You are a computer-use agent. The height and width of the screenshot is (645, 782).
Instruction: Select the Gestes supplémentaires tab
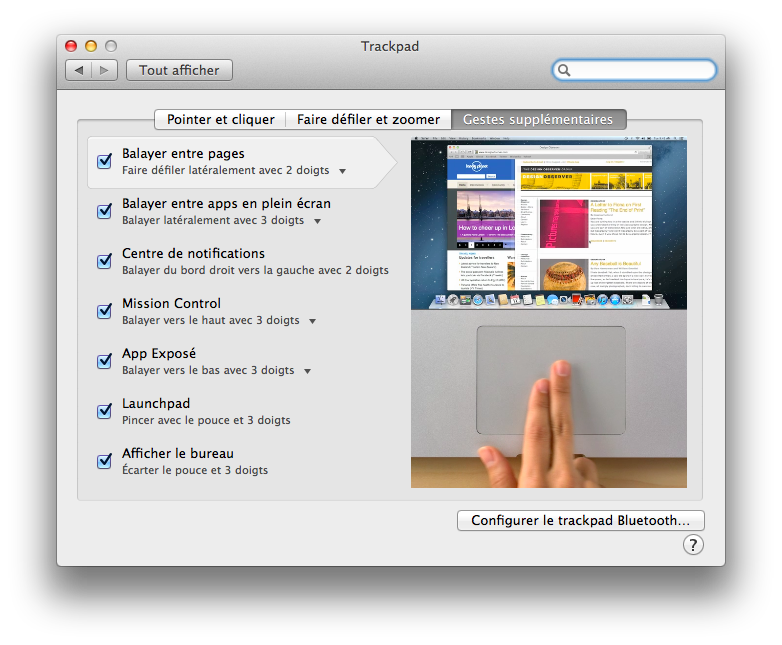[x=538, y=120]
